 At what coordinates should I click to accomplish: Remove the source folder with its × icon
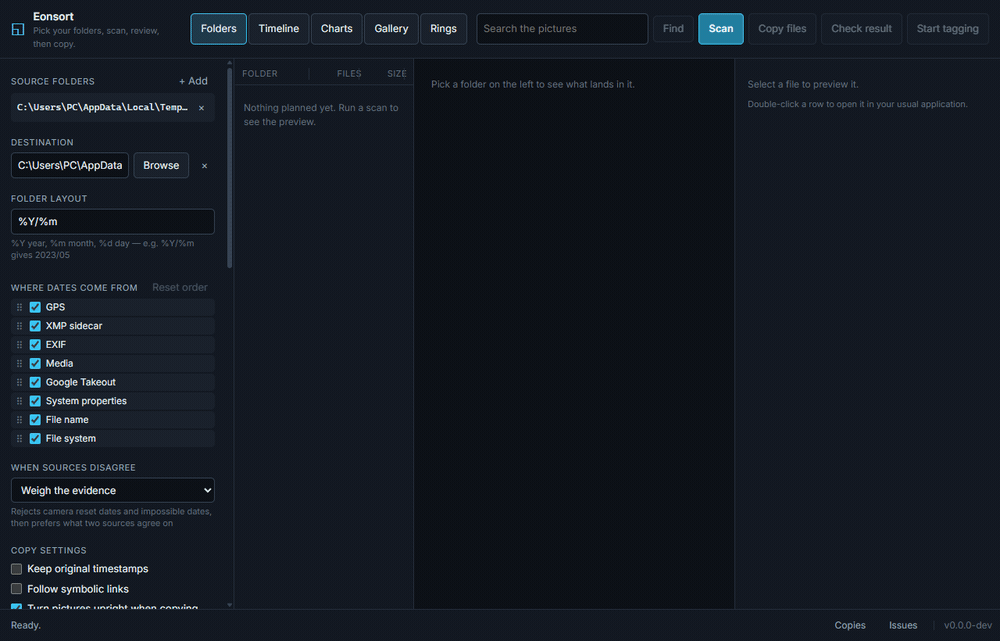coord(202,108)
